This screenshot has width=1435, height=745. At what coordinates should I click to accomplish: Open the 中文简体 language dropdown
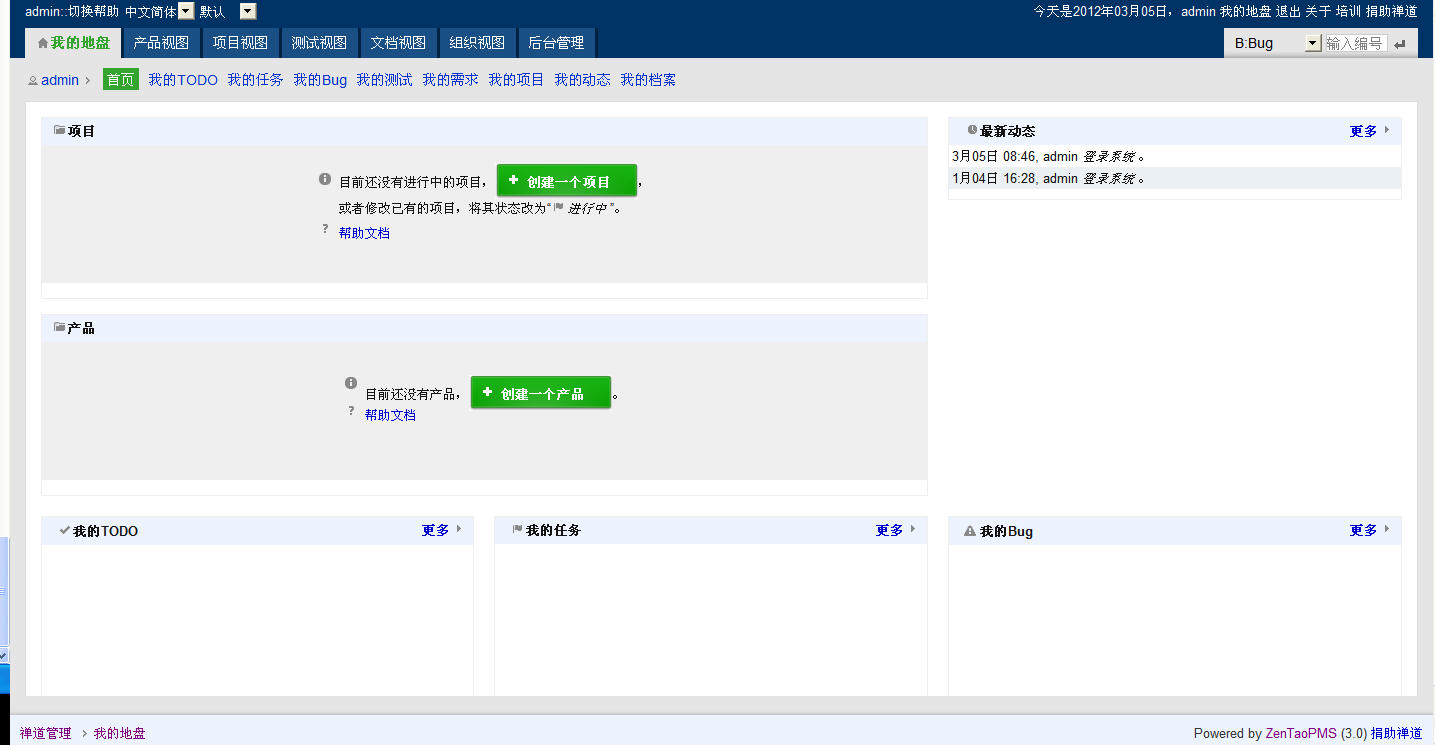click(x=186, y=11)
